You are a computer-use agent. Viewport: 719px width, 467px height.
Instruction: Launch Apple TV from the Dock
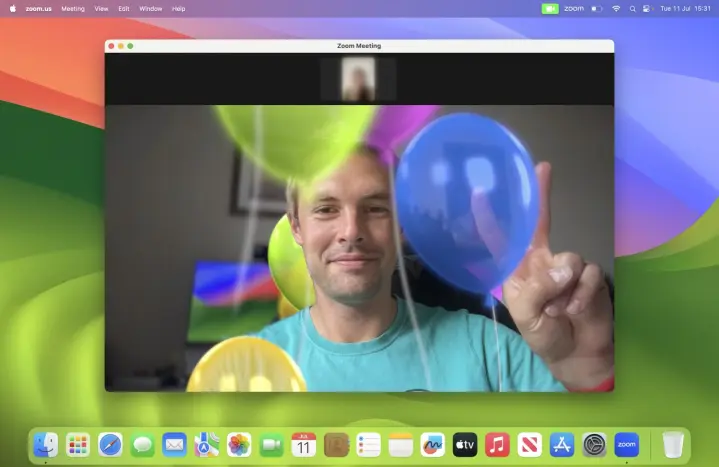coord(465,445)
